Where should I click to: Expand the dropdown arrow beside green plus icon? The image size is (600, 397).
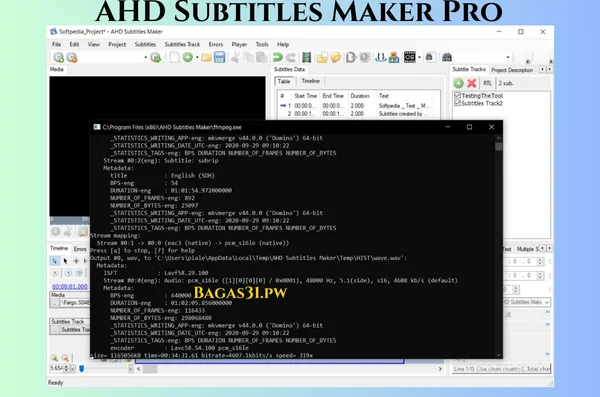tap(197, 57)
